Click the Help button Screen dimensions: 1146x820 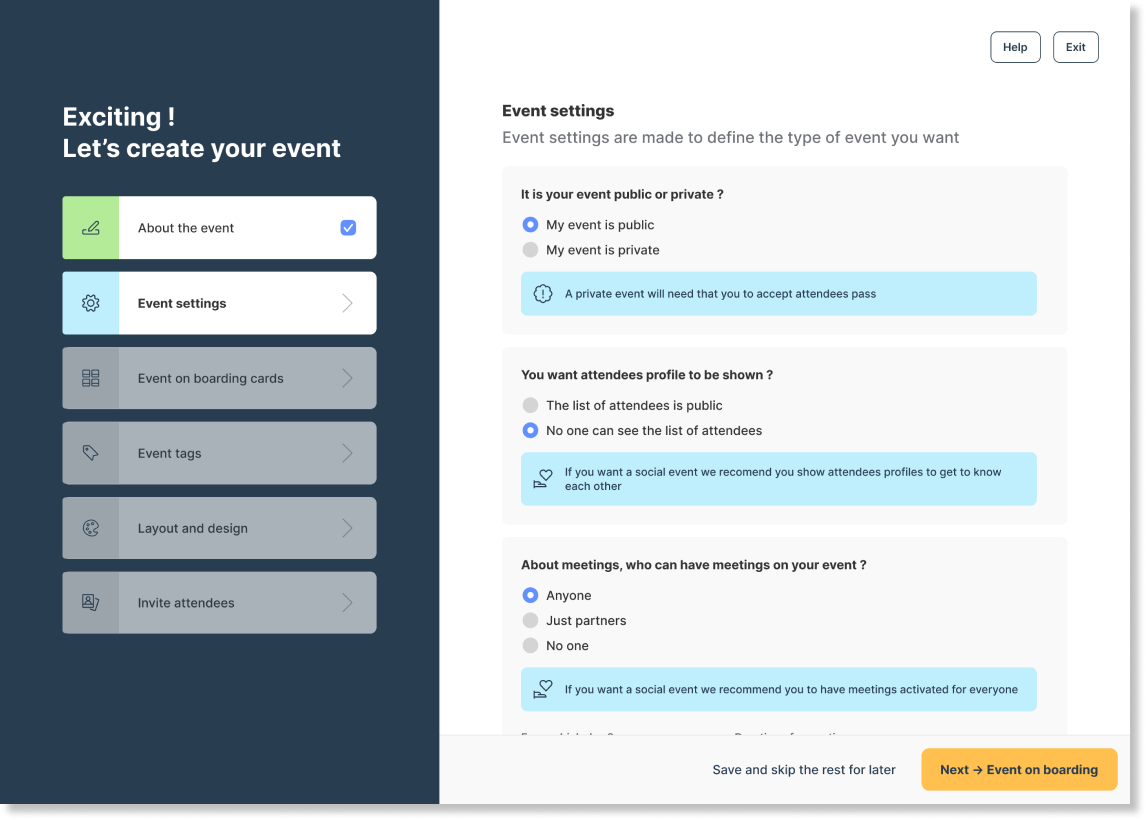pyautogui.click(x=1015, y=48)
